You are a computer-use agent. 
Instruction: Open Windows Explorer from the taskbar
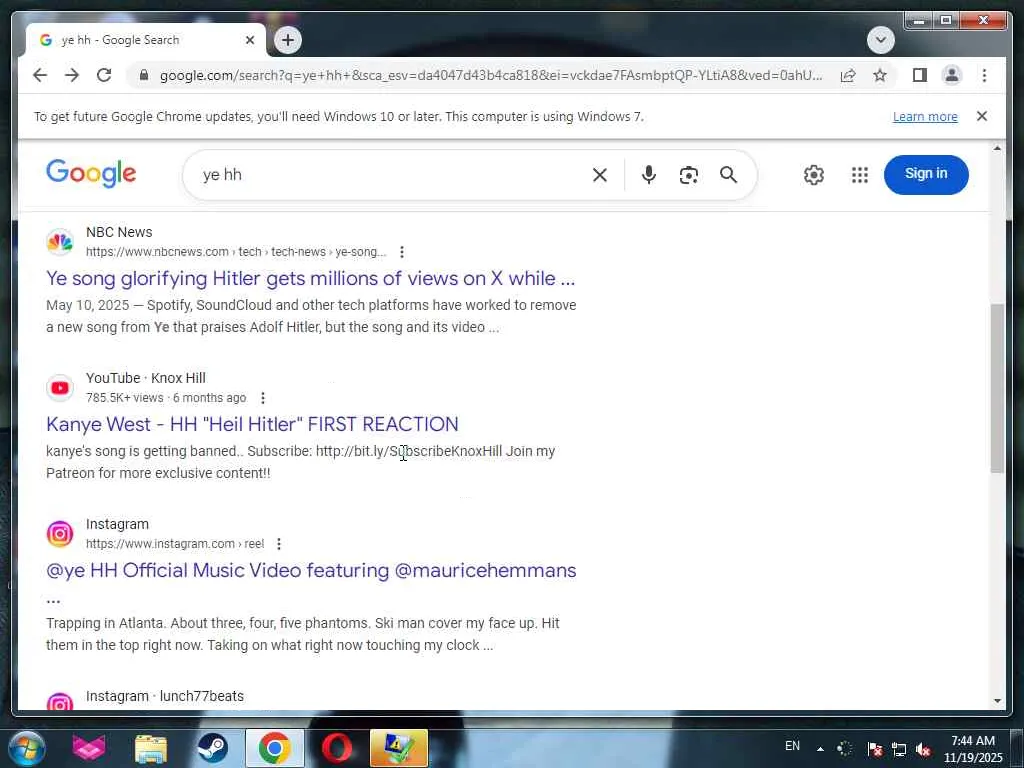click(151, 748)
